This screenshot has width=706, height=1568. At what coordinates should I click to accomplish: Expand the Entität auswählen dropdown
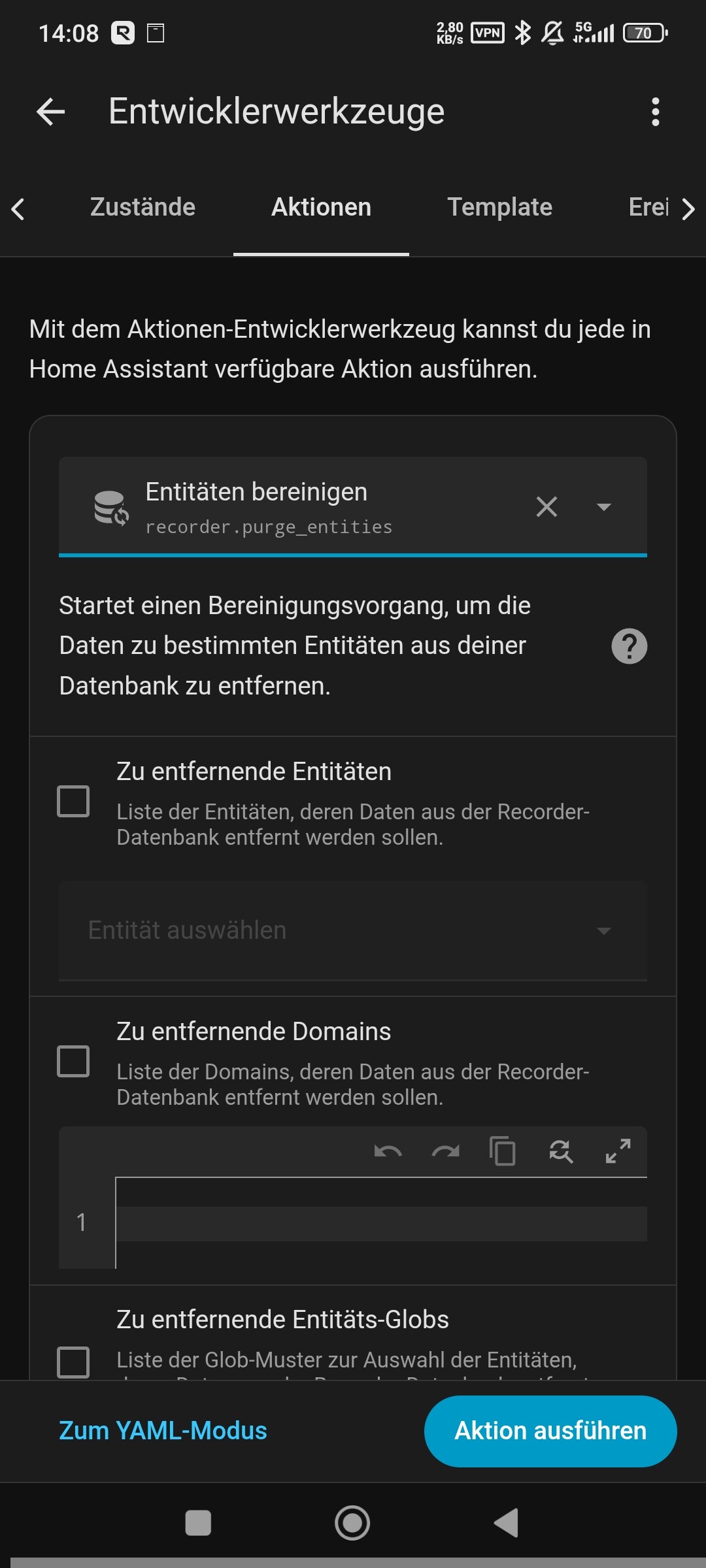coord(604,930)
